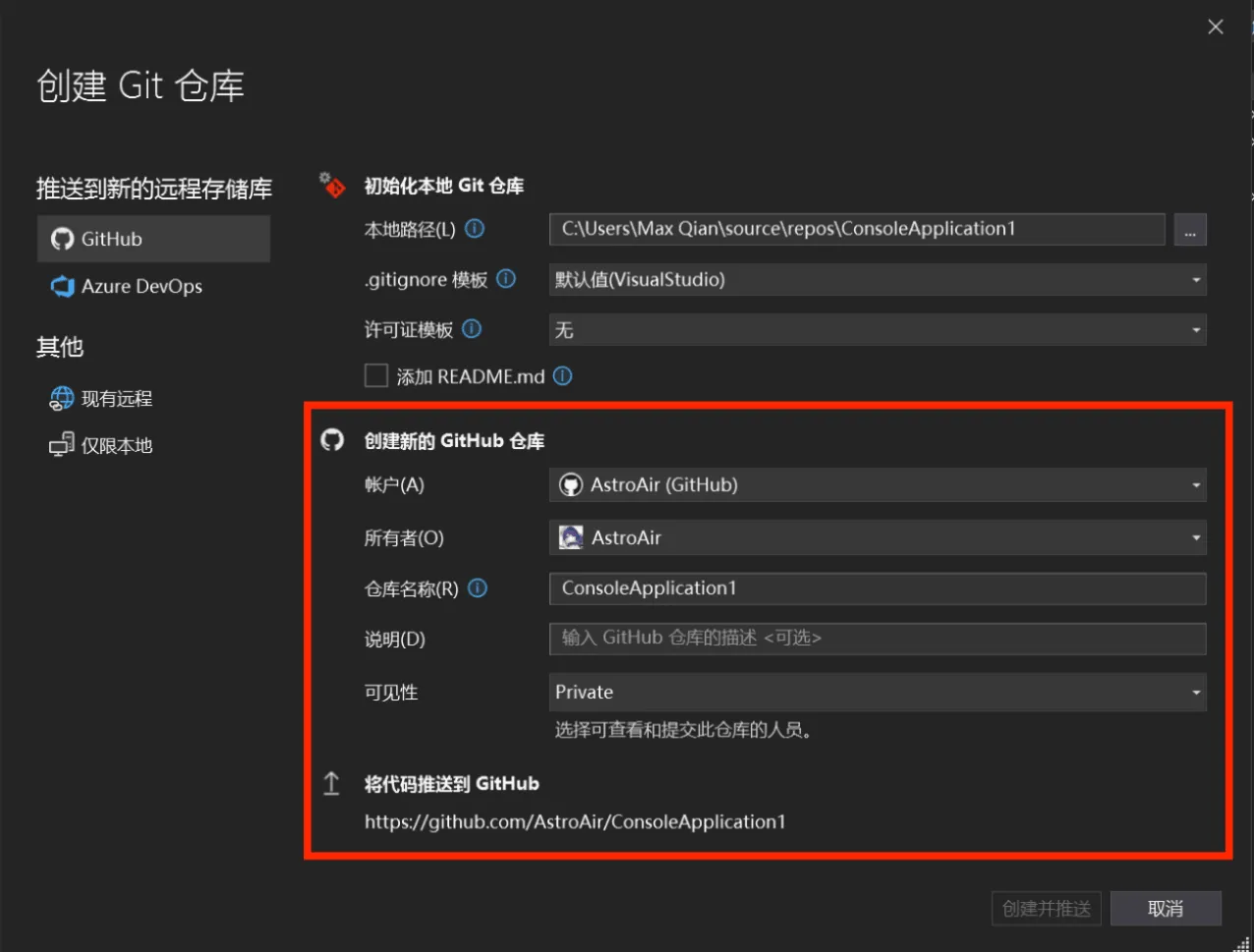Click the info icon next to .gitignore 模板
Viewport: 1254px width, 952px height.
click(506, 279)
